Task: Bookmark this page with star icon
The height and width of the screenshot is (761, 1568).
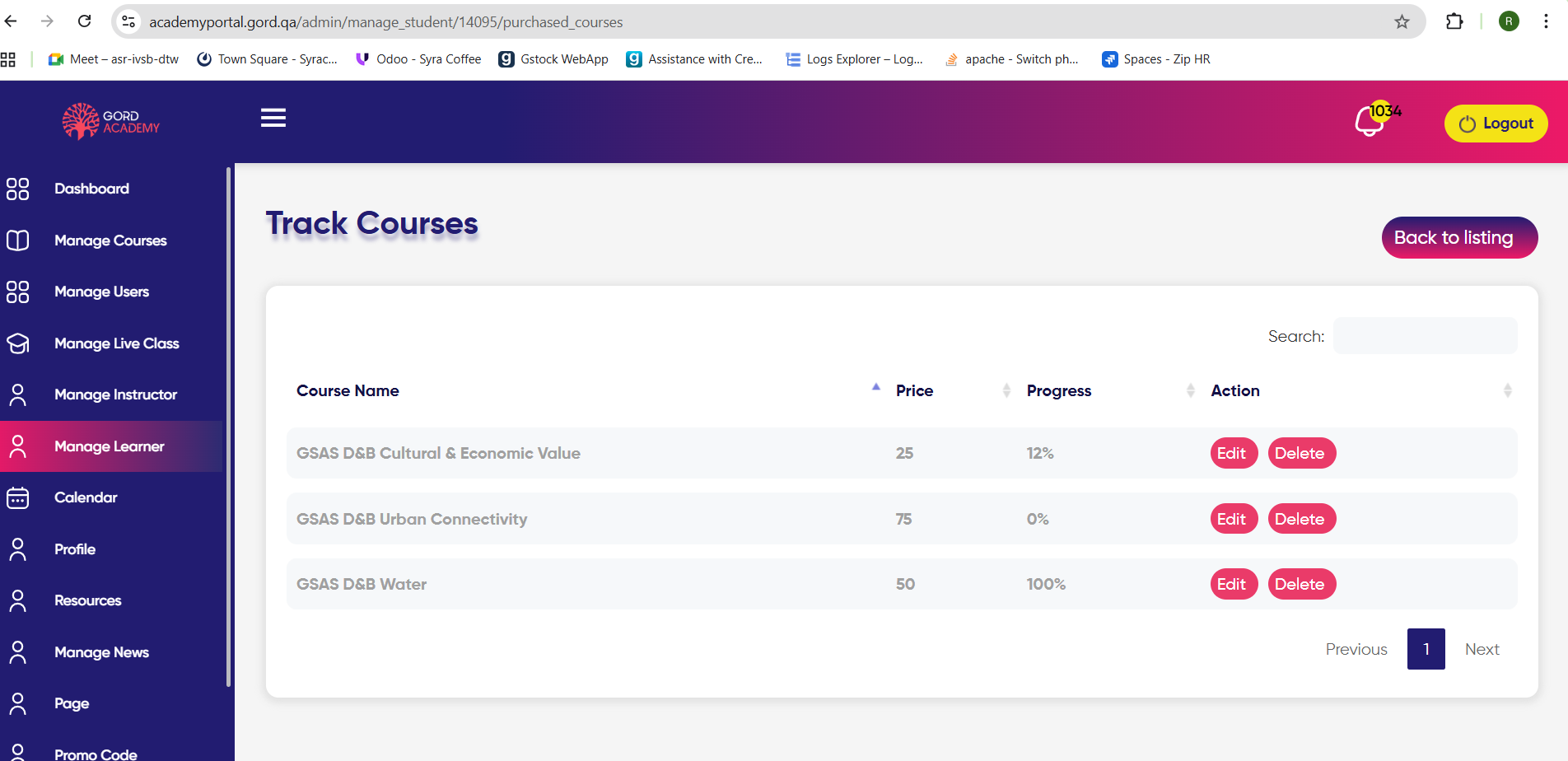Action: (x=1402, y=22)
